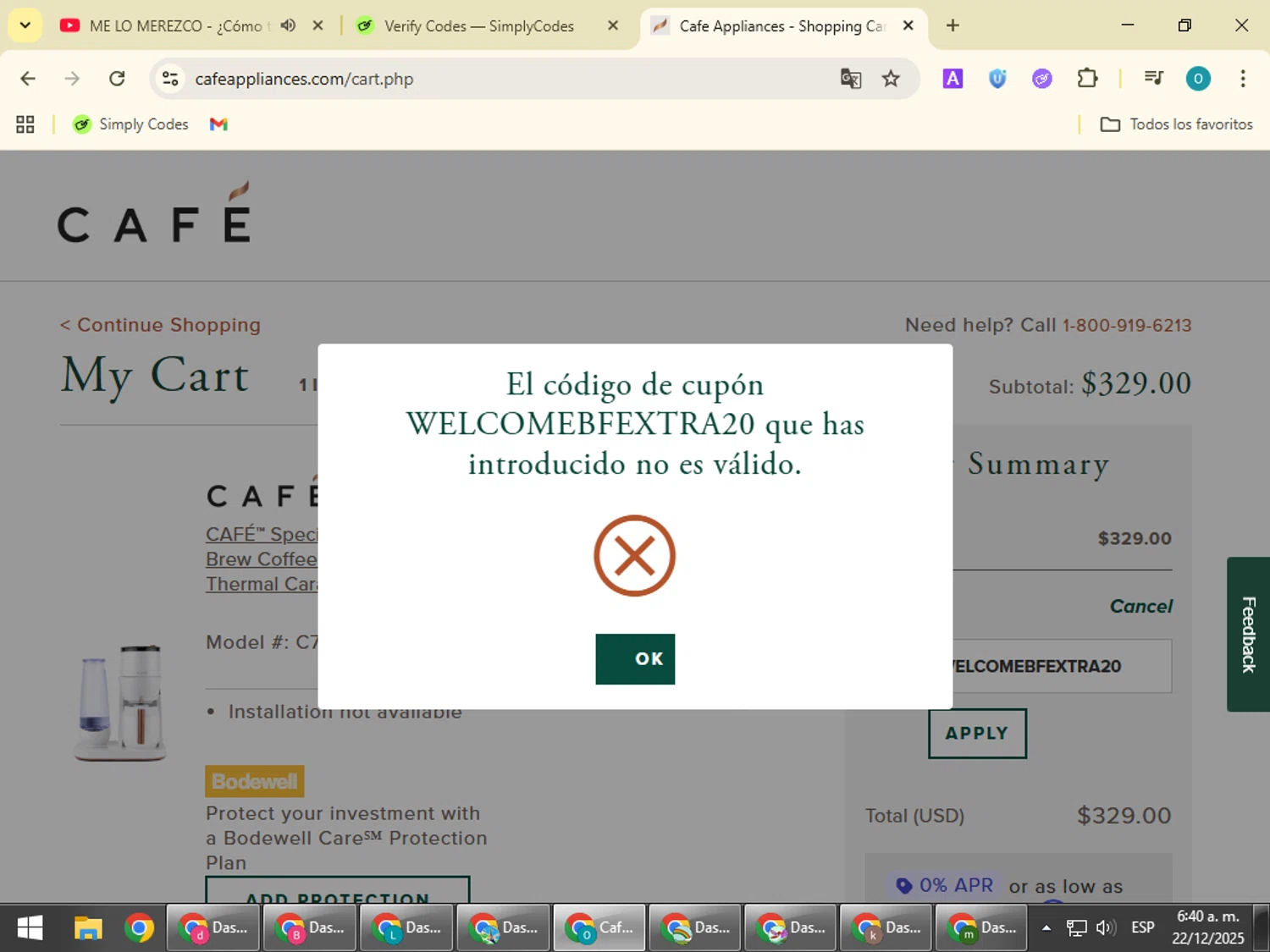This screenshot has width=1270, height=952.
Task: Reload the cart page
Action: pyautogui.click(x=117, y=79)
